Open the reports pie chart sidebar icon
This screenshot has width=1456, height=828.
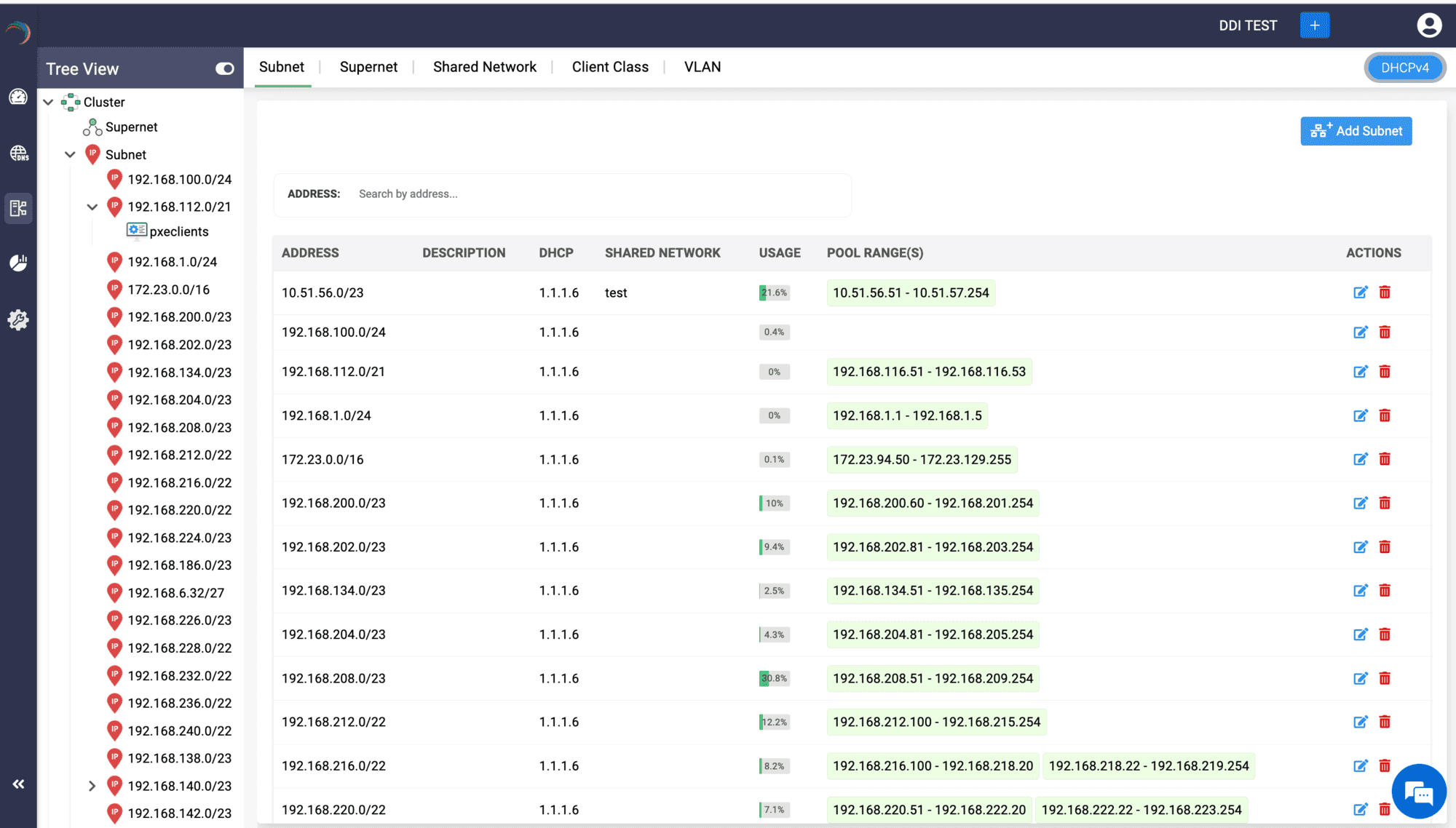point(18,263)
